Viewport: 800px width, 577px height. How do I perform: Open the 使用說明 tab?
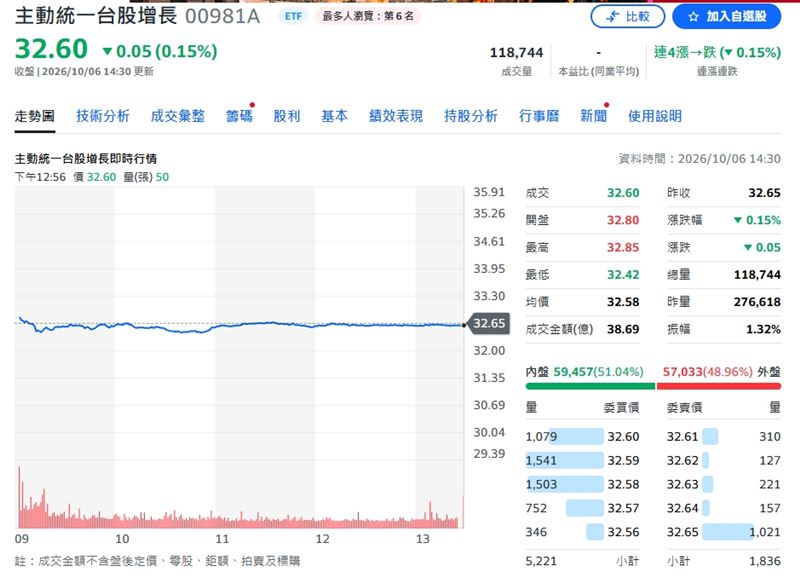[x=655, y=116]
